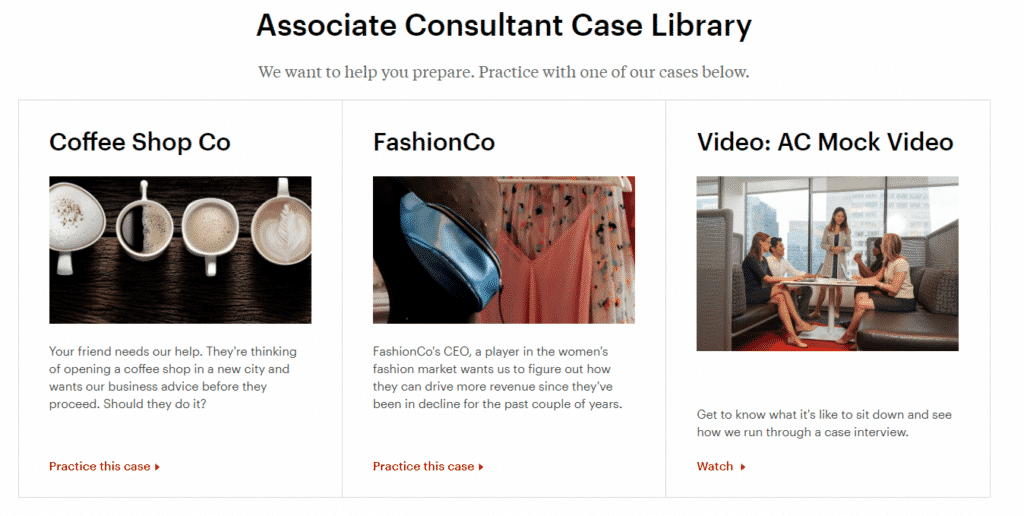The height and width of the screenshot is (516, 1024).
Task: Click the arrow icon beside Coffee Shop's Practice this case
Action: (157, 467)
